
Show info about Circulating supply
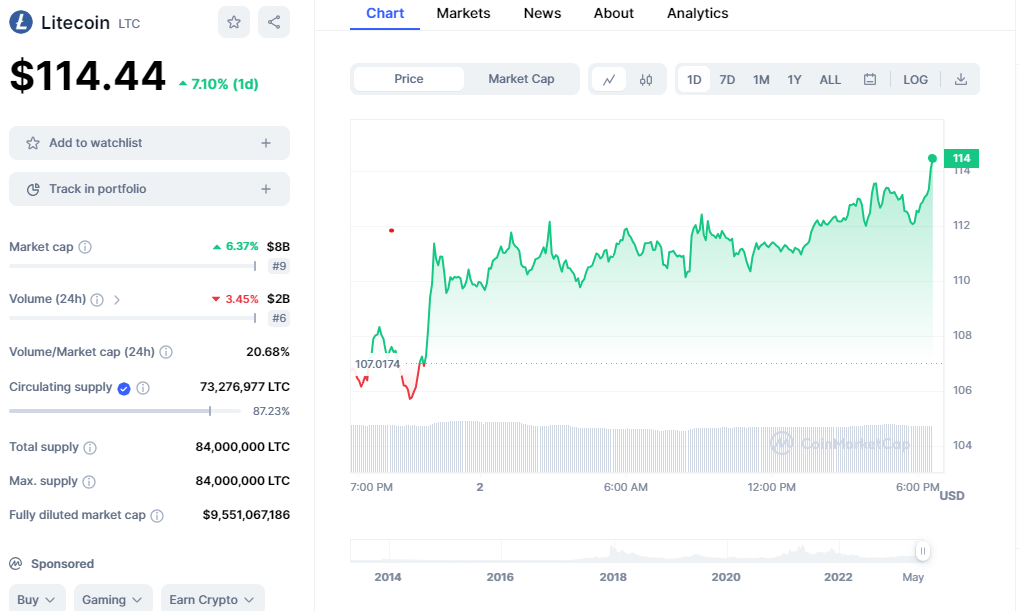click(143, 388)
